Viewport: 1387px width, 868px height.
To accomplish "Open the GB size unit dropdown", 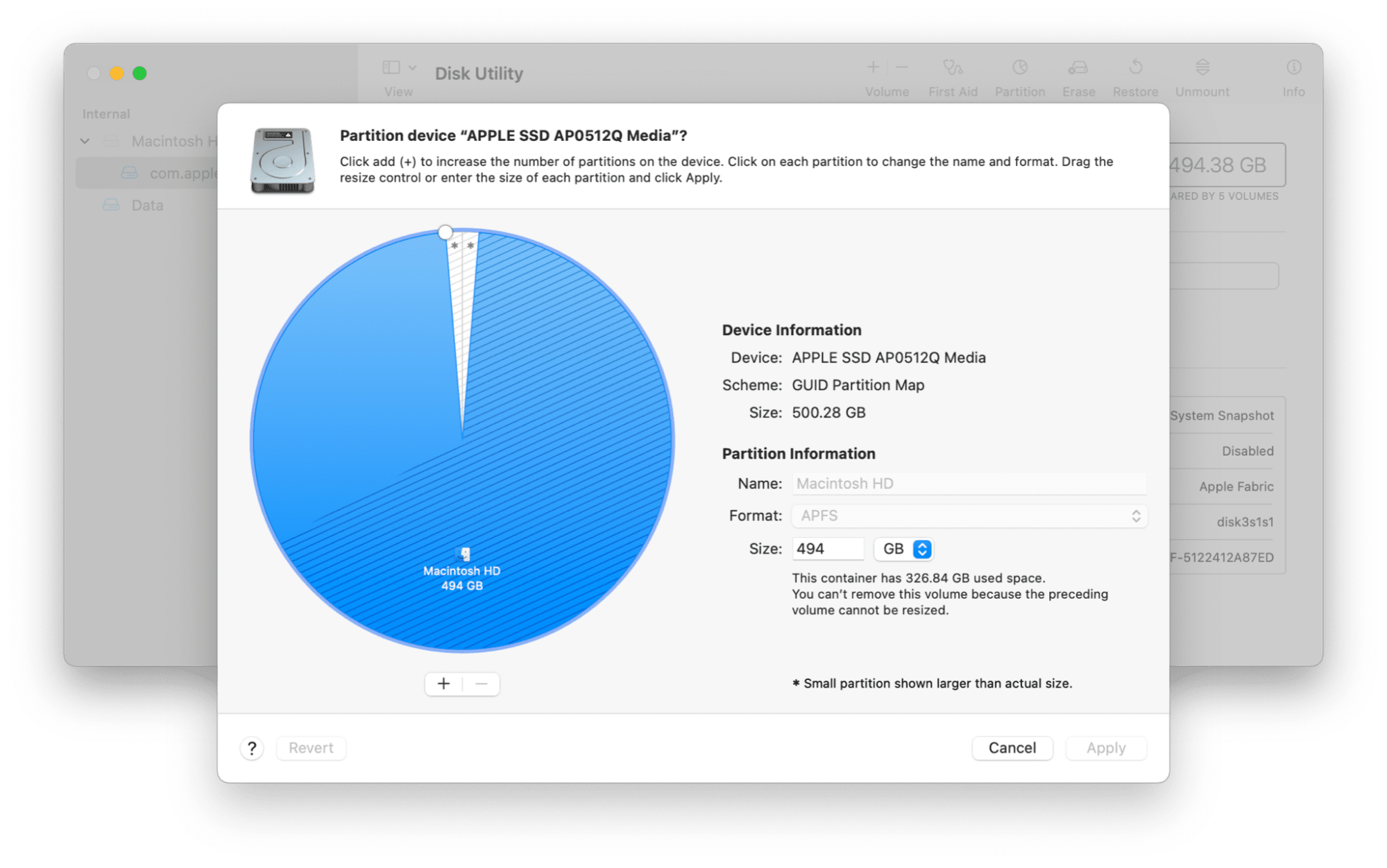I will [x=903, y=549].
